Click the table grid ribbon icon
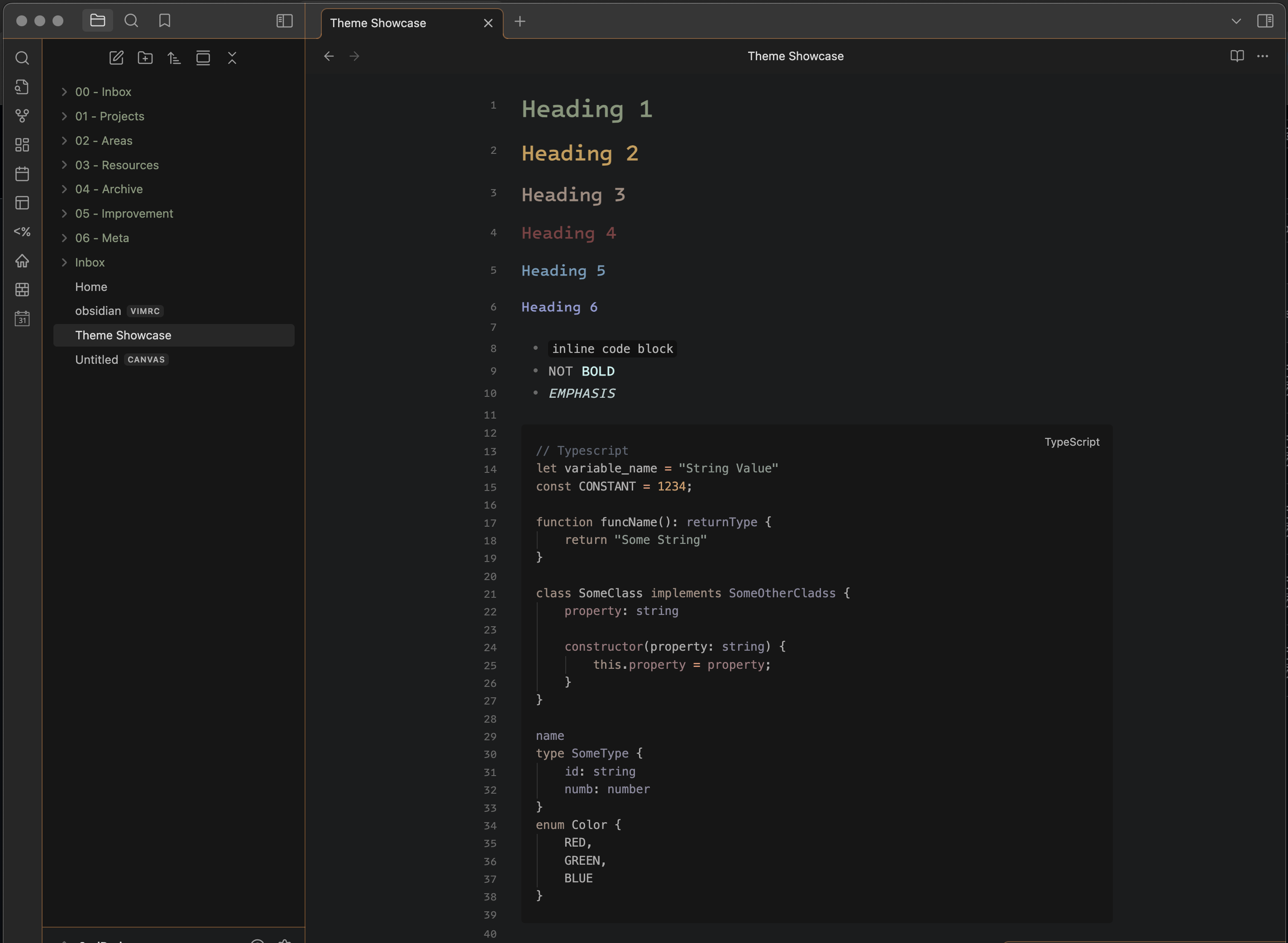This screenshot has width=1288, height=943. tap(22, 290)
